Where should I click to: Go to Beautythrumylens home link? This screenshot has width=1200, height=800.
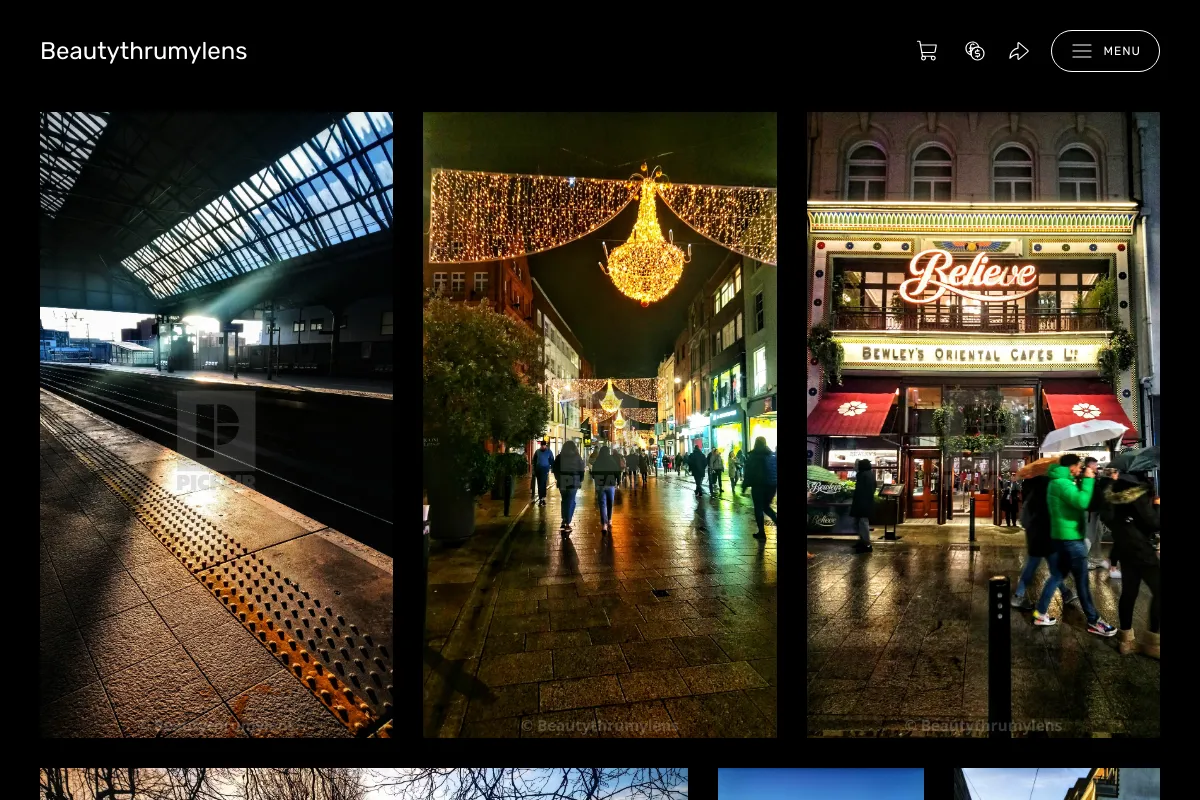tap(144, 51)
